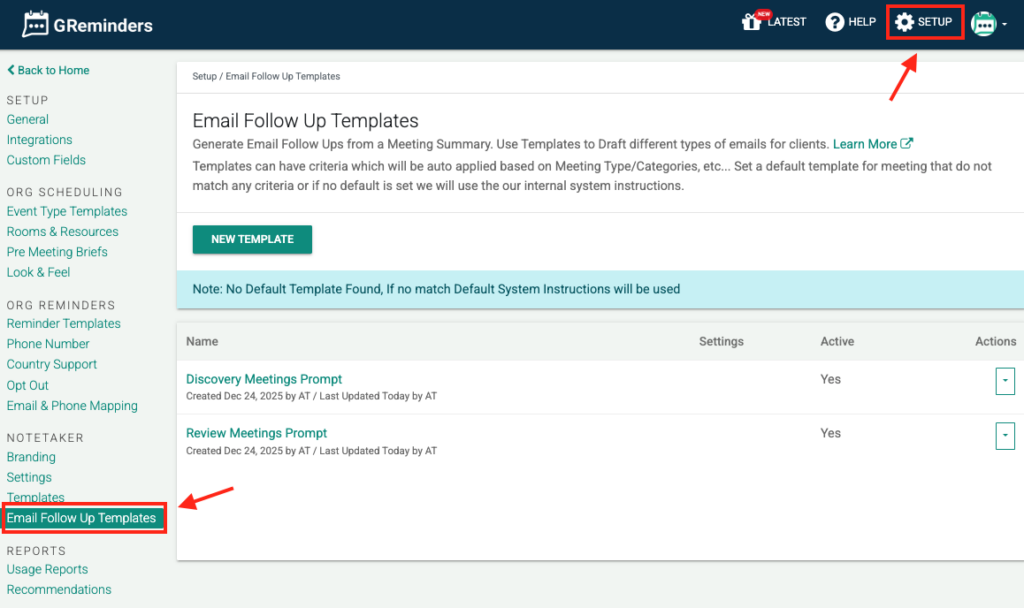Expand actions dropdown for Discovery Meetings Prompt
The width and height of the screenshot is (1024, 608).
tap(1005, 381)
